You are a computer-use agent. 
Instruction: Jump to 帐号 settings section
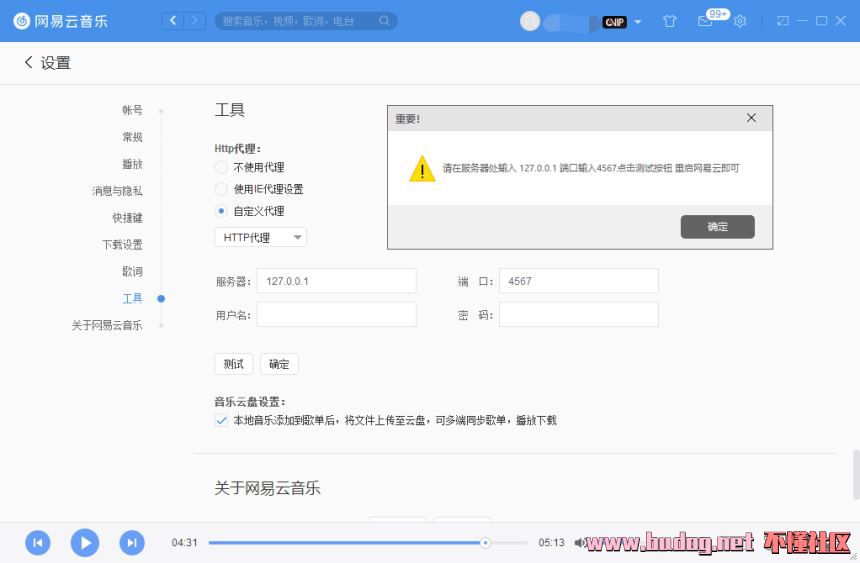tap(132, 110)
